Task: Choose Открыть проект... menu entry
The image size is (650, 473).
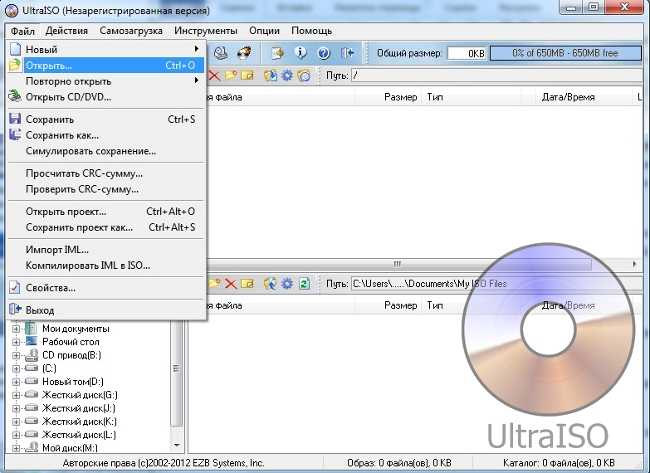Action: [x=107, y=211]
